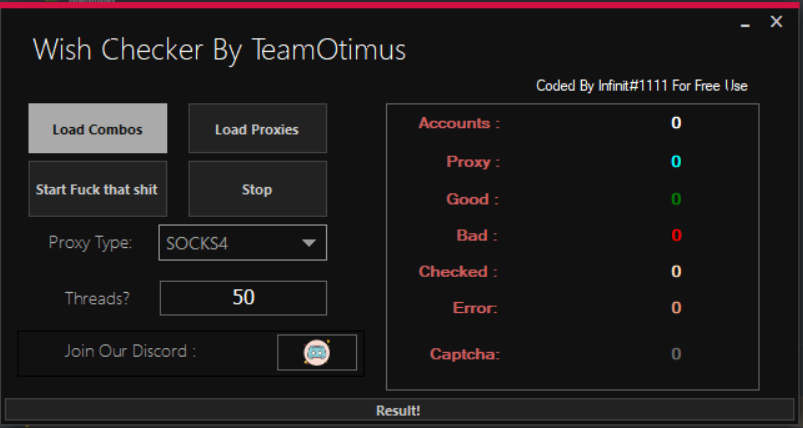
Task: Click the Proxy : label in stats panel
Action: pos(473,162)
